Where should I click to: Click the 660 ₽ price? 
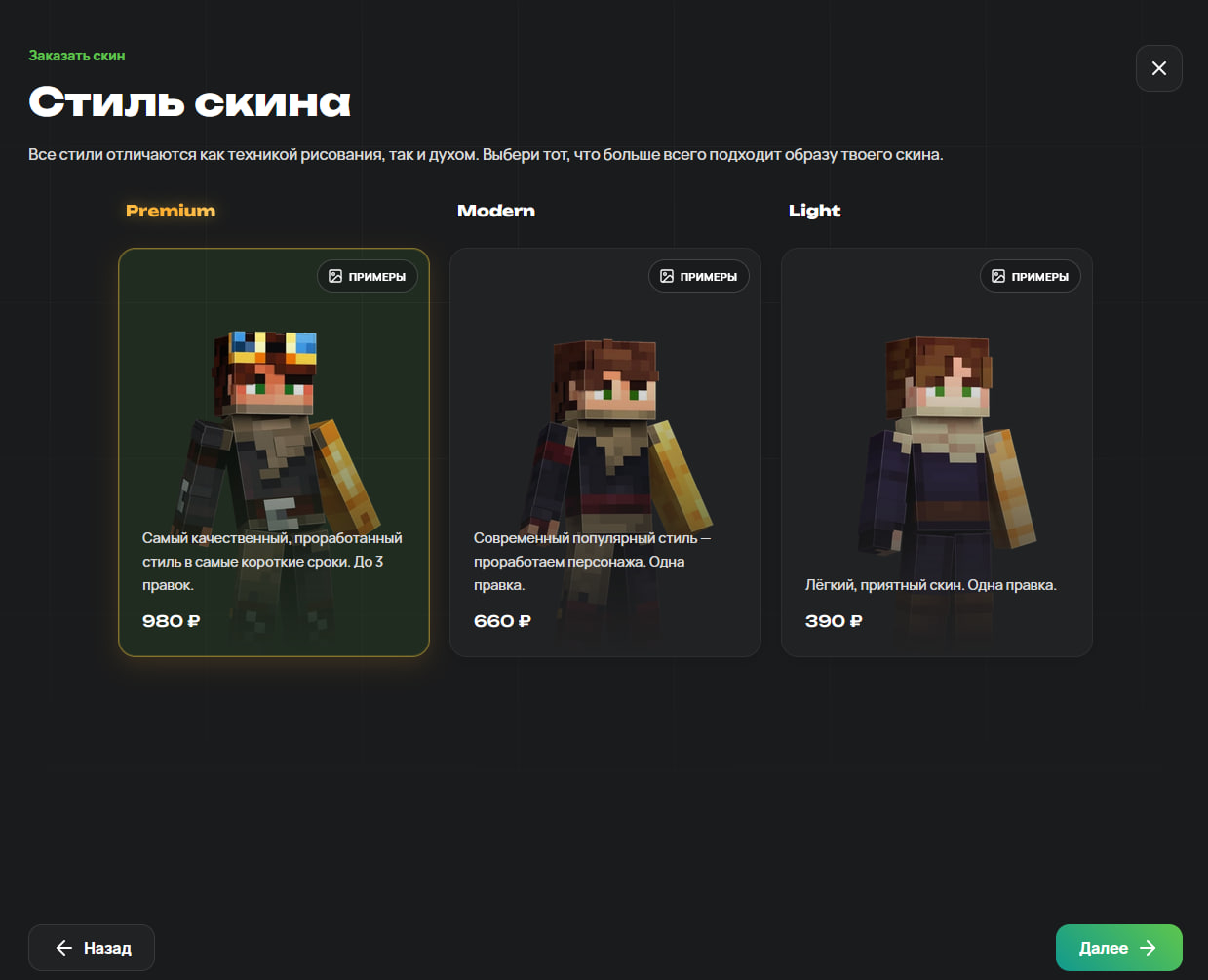click(x=503, y=621)
